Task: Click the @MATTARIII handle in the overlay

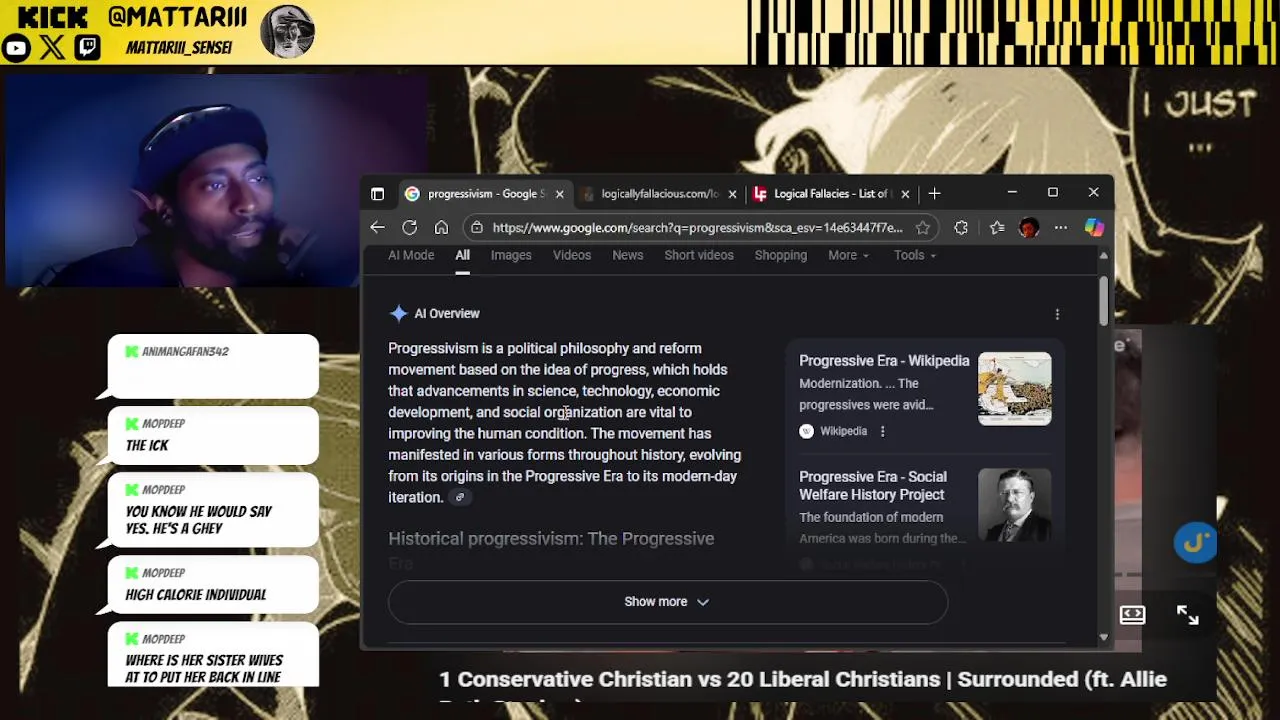Action: pyautogui.click(x=178, y=17)
